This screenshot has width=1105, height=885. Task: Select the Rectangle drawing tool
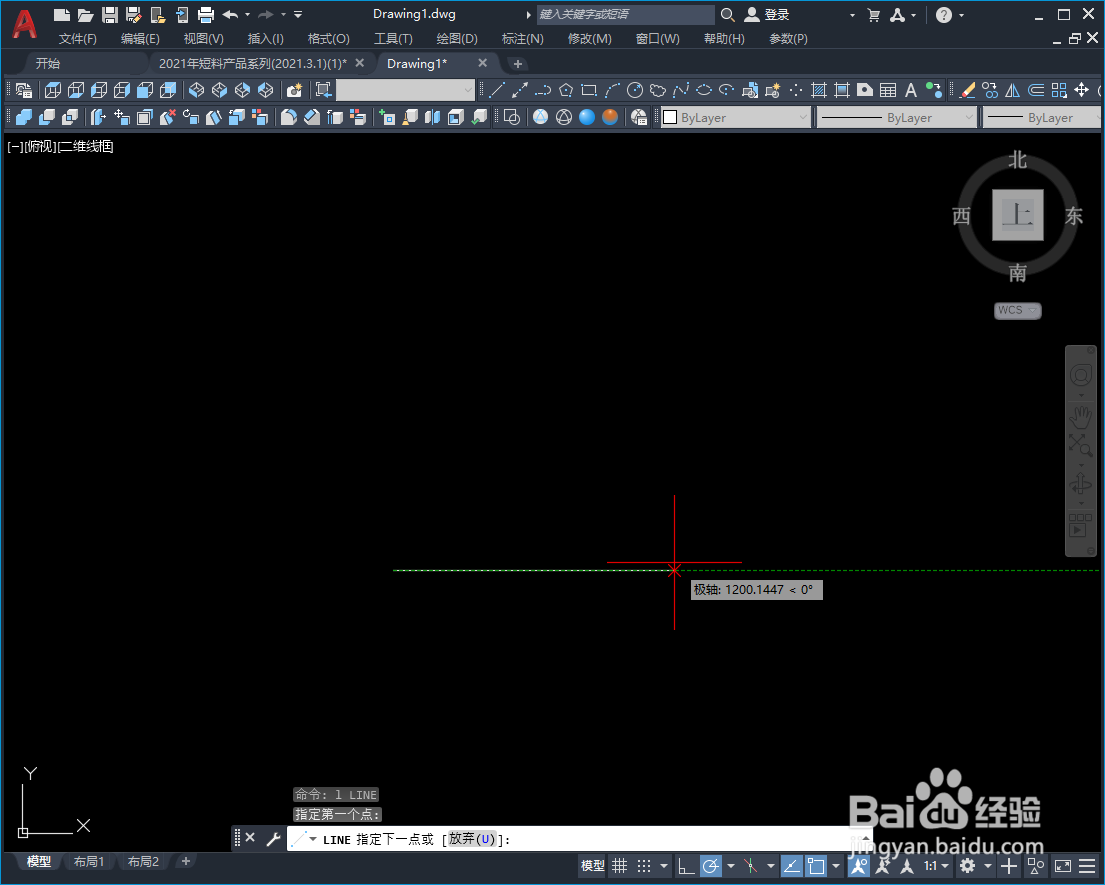point(589,90)
